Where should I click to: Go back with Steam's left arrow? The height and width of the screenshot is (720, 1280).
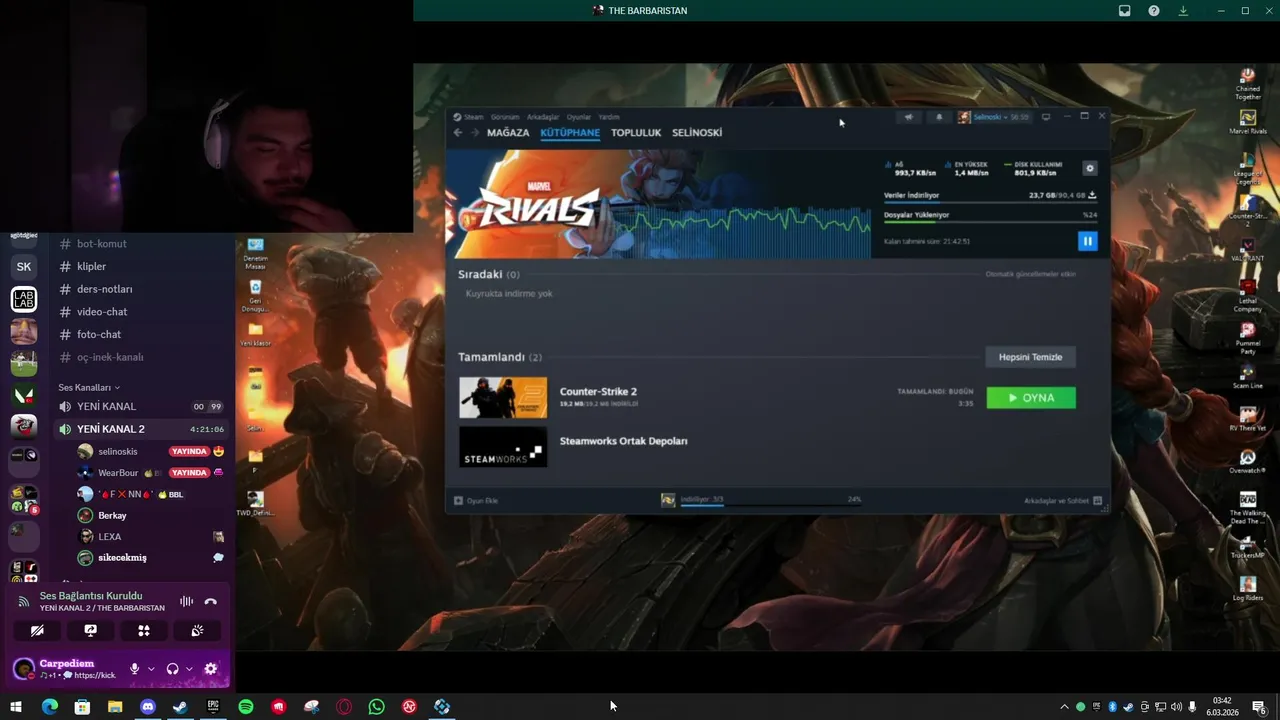[x=458, y=132]
